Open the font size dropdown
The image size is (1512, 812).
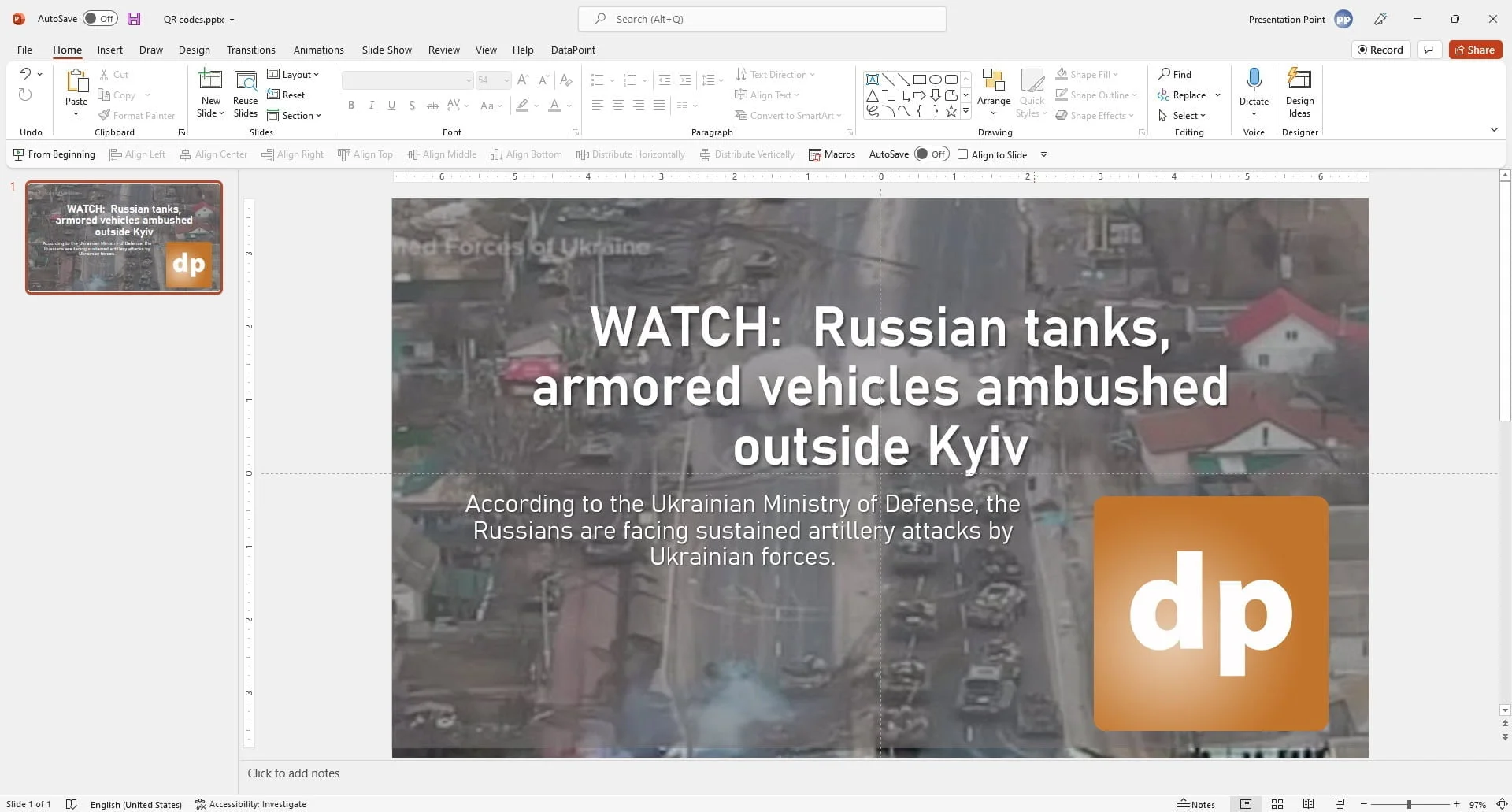(506, 80)
